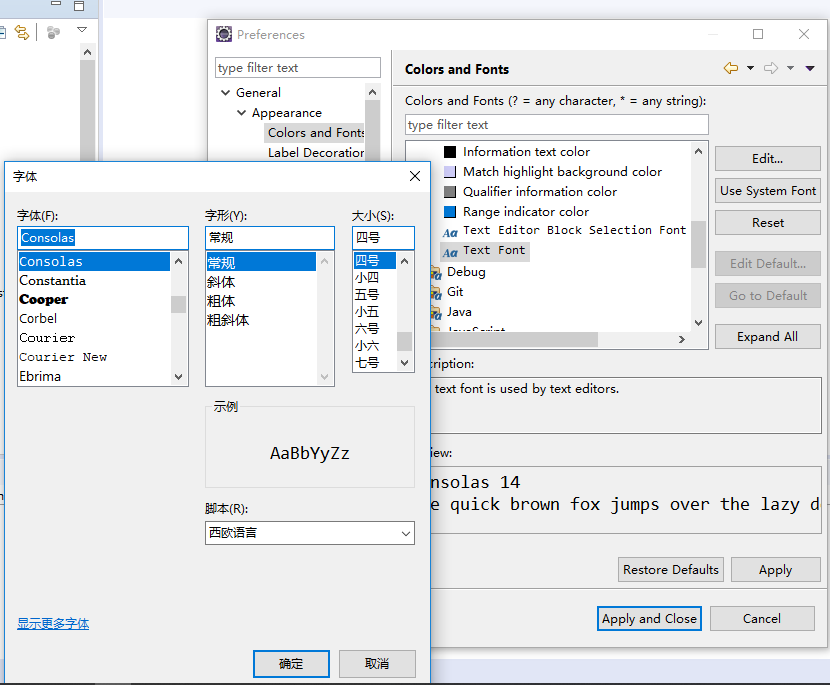Click the Reset button
Screen dimensions: 830x685
[768, 223]
